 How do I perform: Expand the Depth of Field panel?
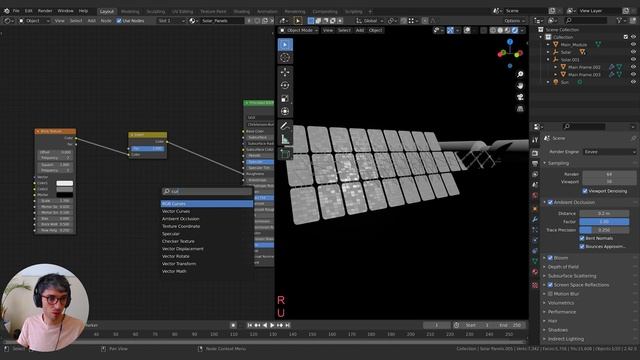point(563,267)
